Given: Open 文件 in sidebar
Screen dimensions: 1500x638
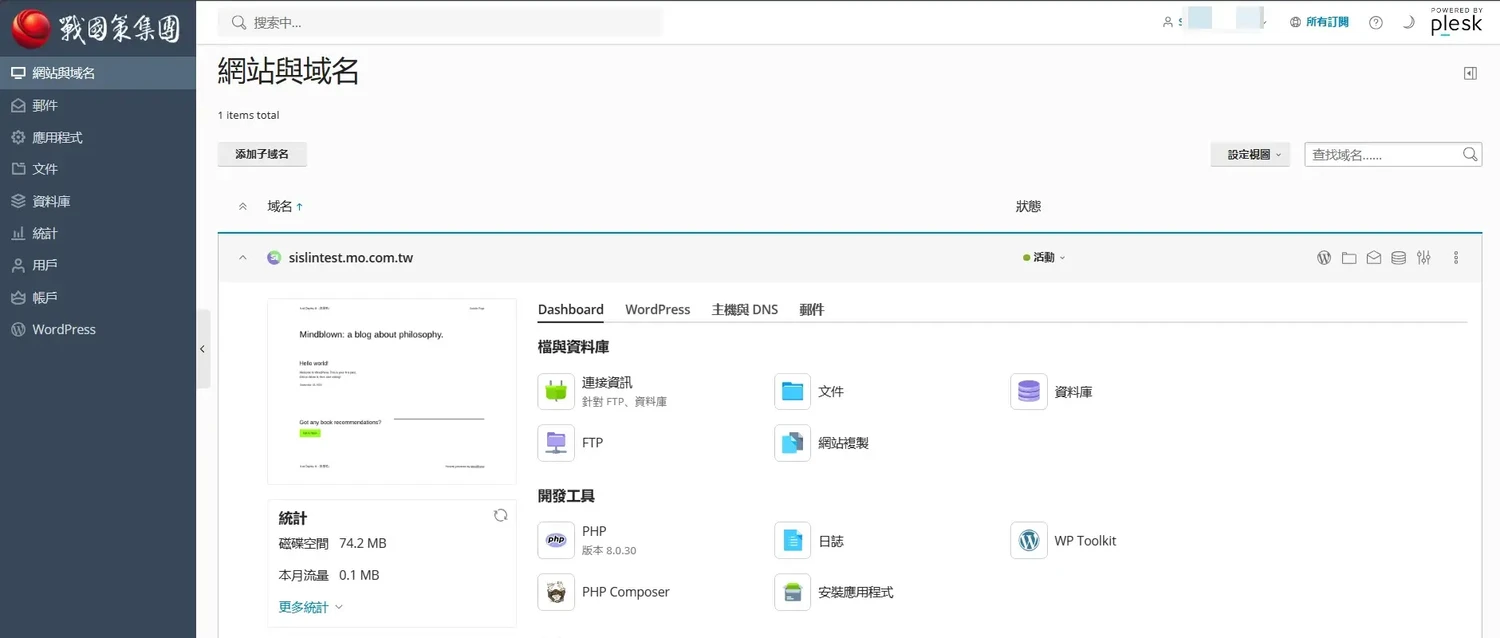Looking at the screenshot, I should click(x=98, y=169).
